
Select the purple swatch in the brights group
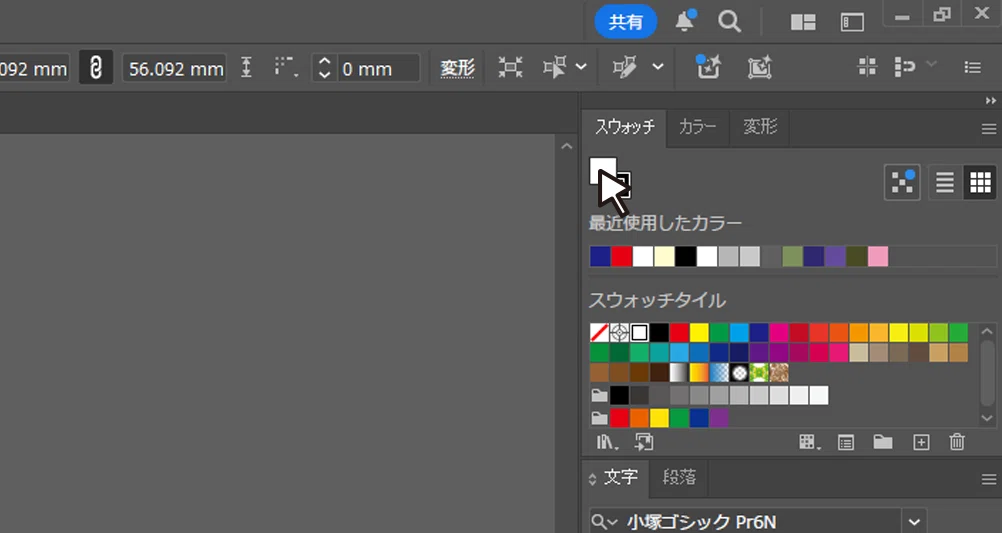tap(719, 418)
